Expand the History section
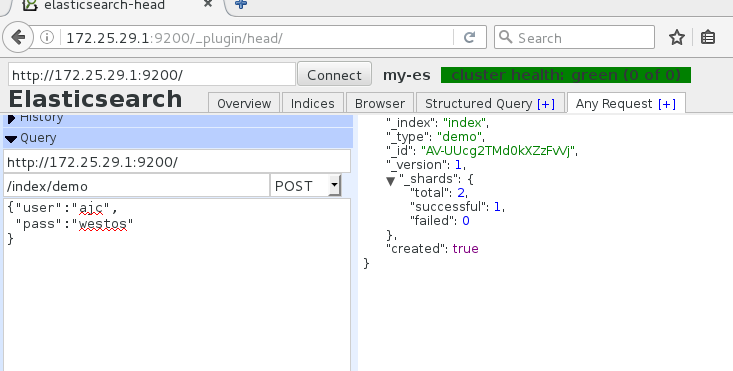The width and height of the screenshot is (733, 371). [x=178, y=120]
